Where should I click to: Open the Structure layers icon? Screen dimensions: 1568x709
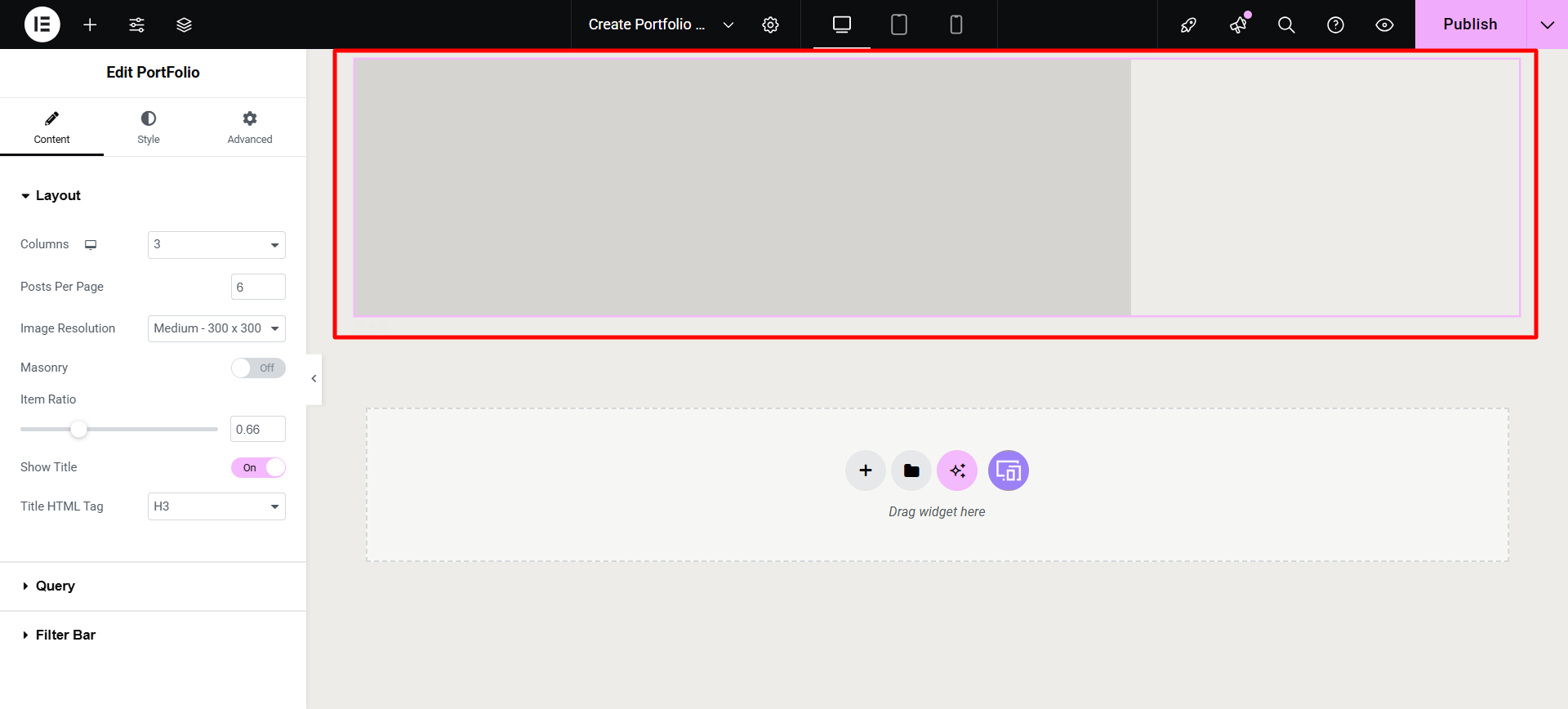pos(185,25)
